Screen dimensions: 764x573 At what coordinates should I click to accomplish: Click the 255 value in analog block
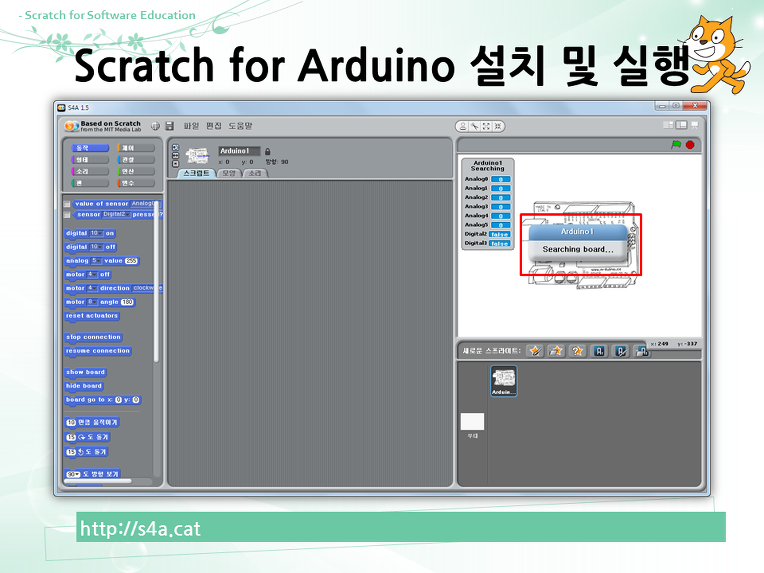tap(132, 261)
